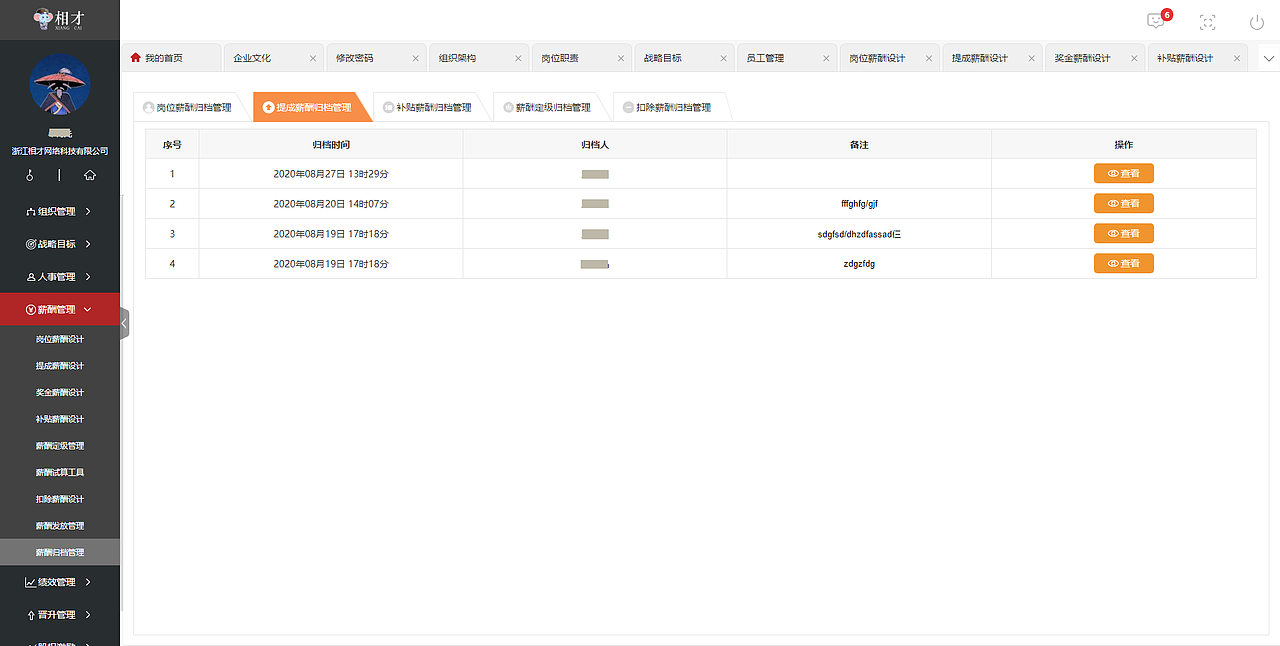Expand the 组织管理 menu chevron
Screen dimensions: 1280x646
89,211
